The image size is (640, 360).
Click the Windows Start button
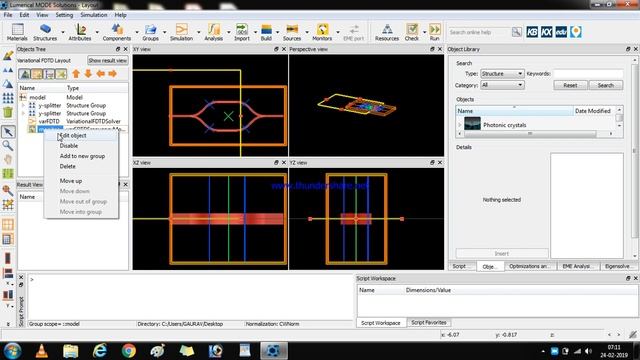tap(12, 351)
